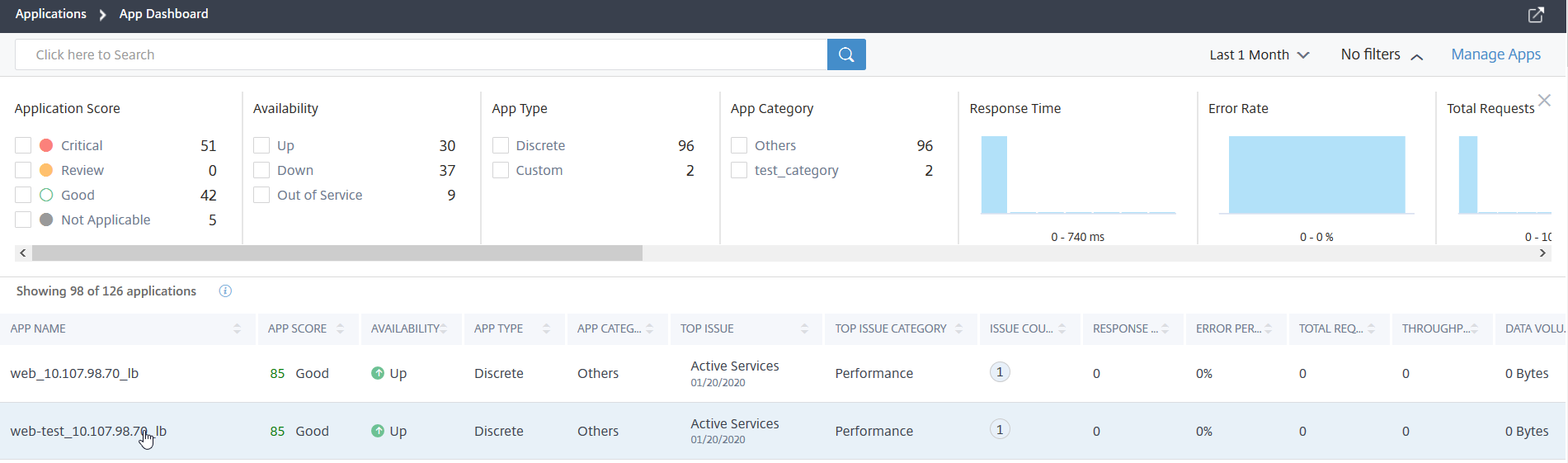Close the filter panel X icon

[1544, 100]
